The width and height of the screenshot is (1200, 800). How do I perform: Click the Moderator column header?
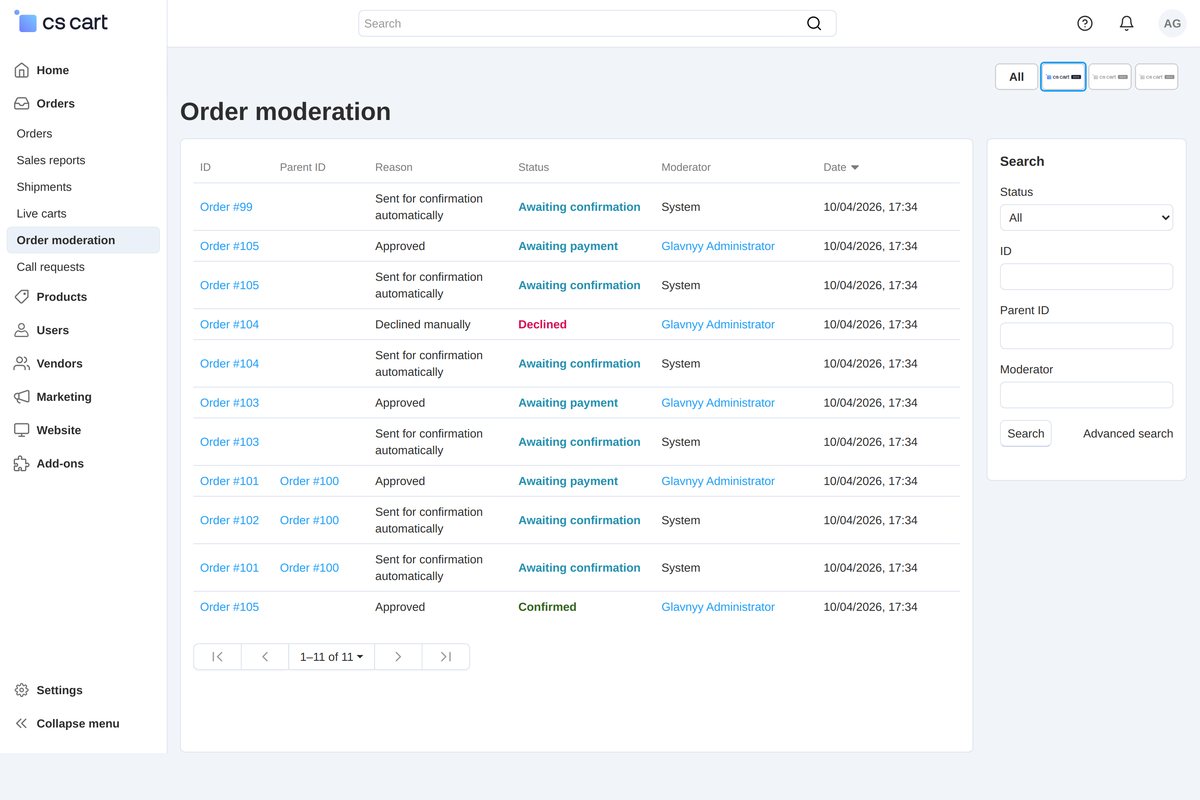pos(686,167)
